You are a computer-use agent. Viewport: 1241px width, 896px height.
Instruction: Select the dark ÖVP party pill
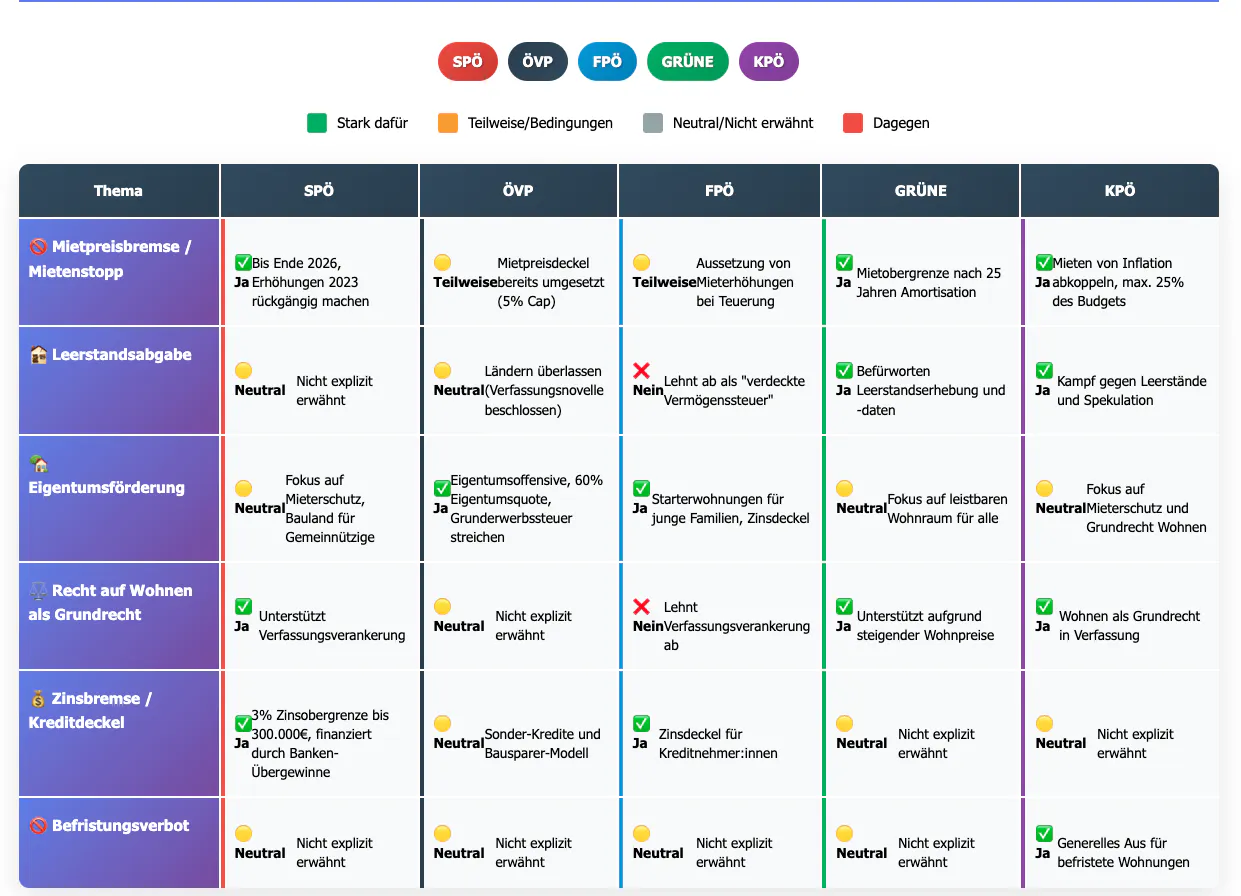[x=538, y=62]
